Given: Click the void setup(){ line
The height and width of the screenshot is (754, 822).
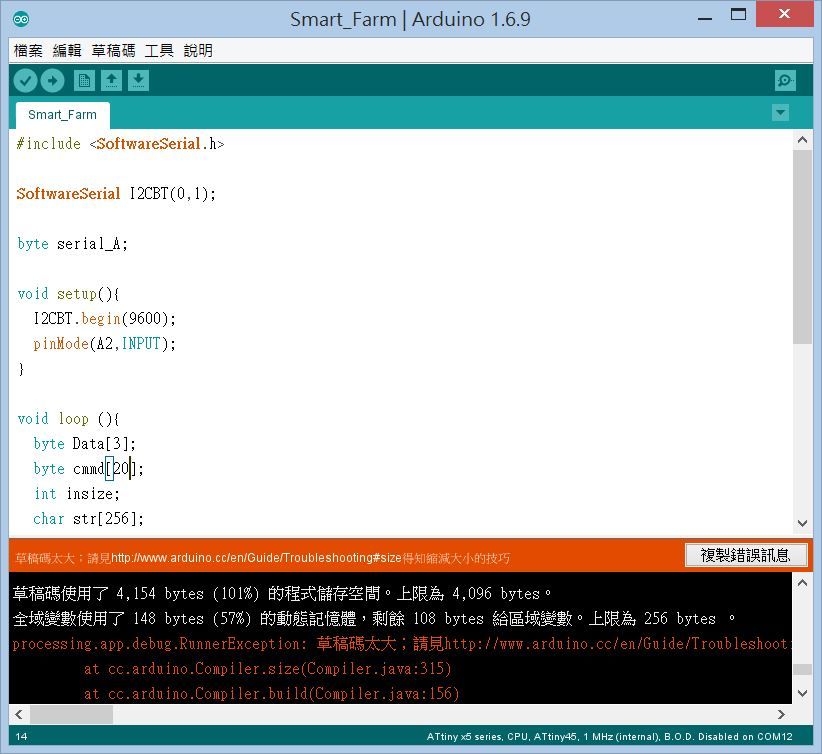Looking at the screenshot, I should (x=68, y=294).
